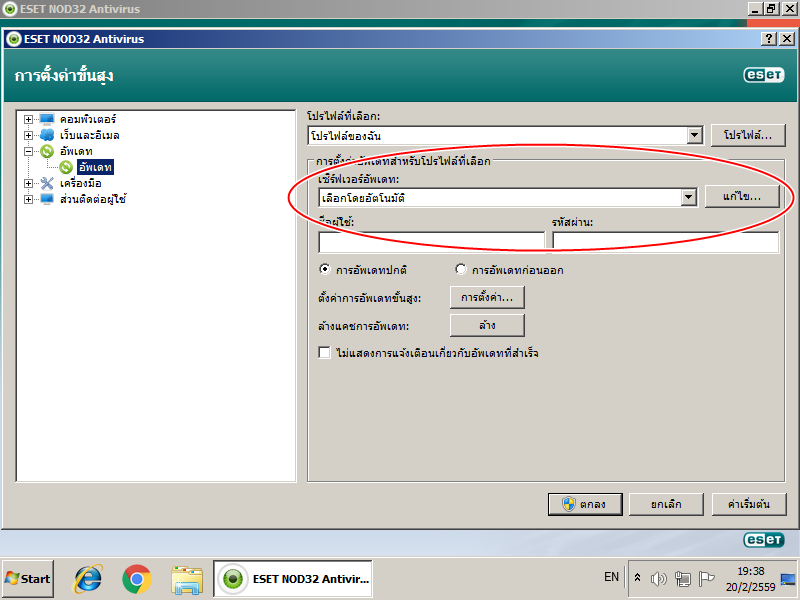This screenshot has width=800, height=600.
Task: Click the ESET eye icon in dialog title bar
Action: click(x=14, y=39)
